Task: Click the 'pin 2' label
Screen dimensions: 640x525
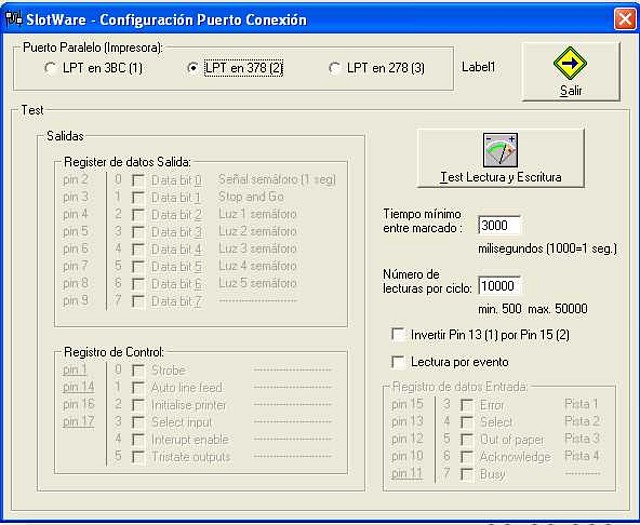Action: pos(76,180)
